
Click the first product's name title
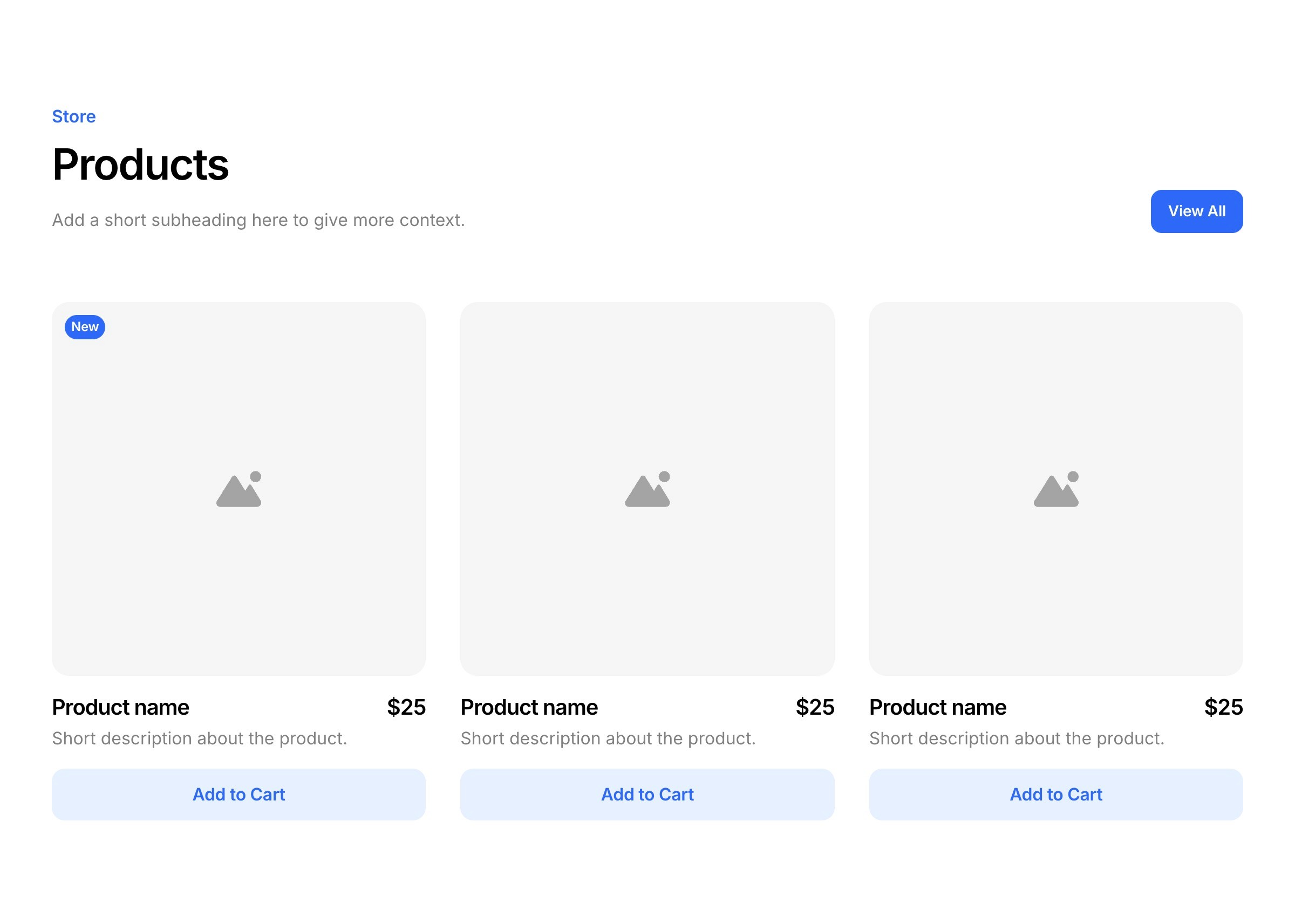(121, 707)
